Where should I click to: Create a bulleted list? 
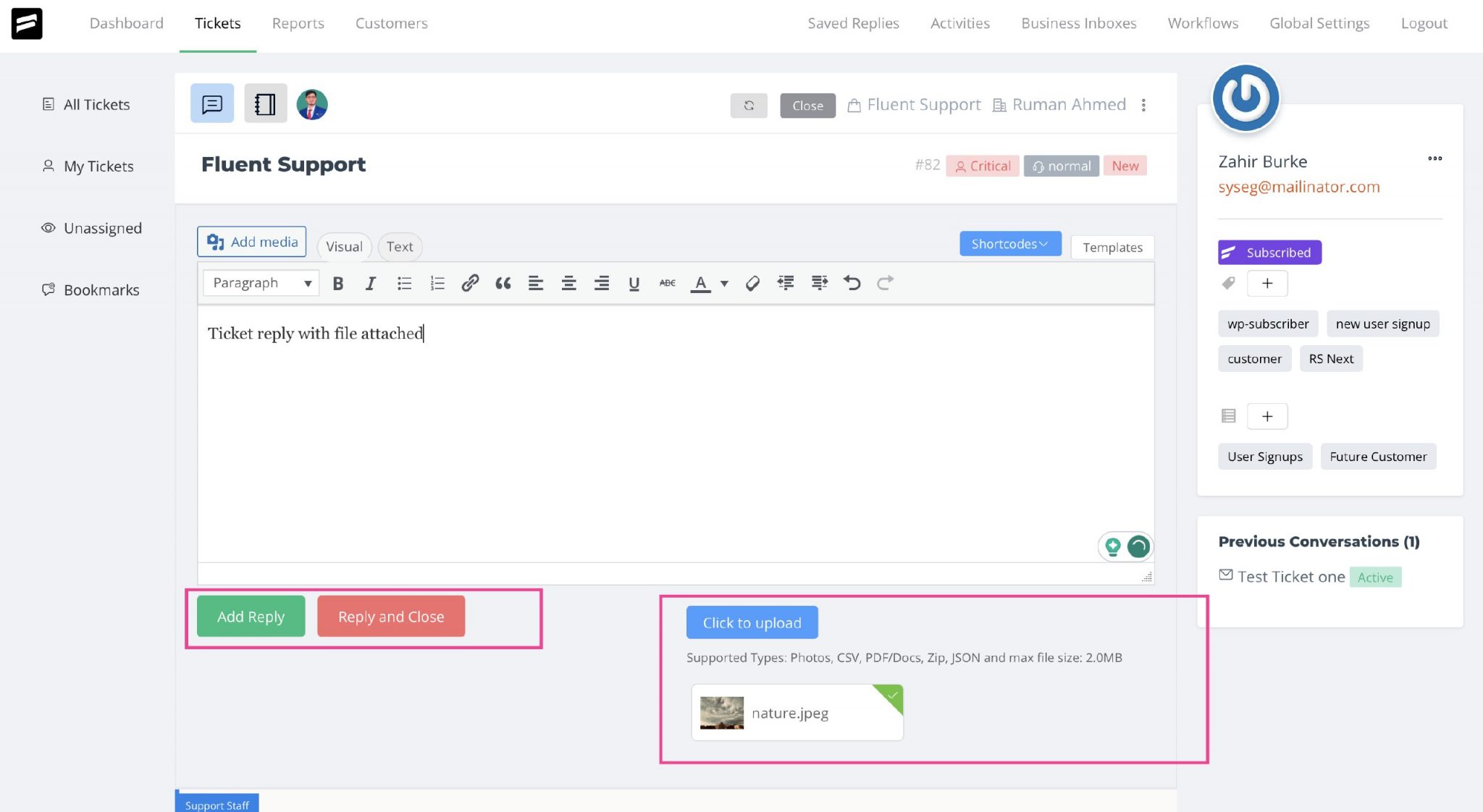(x=404, y=283)
